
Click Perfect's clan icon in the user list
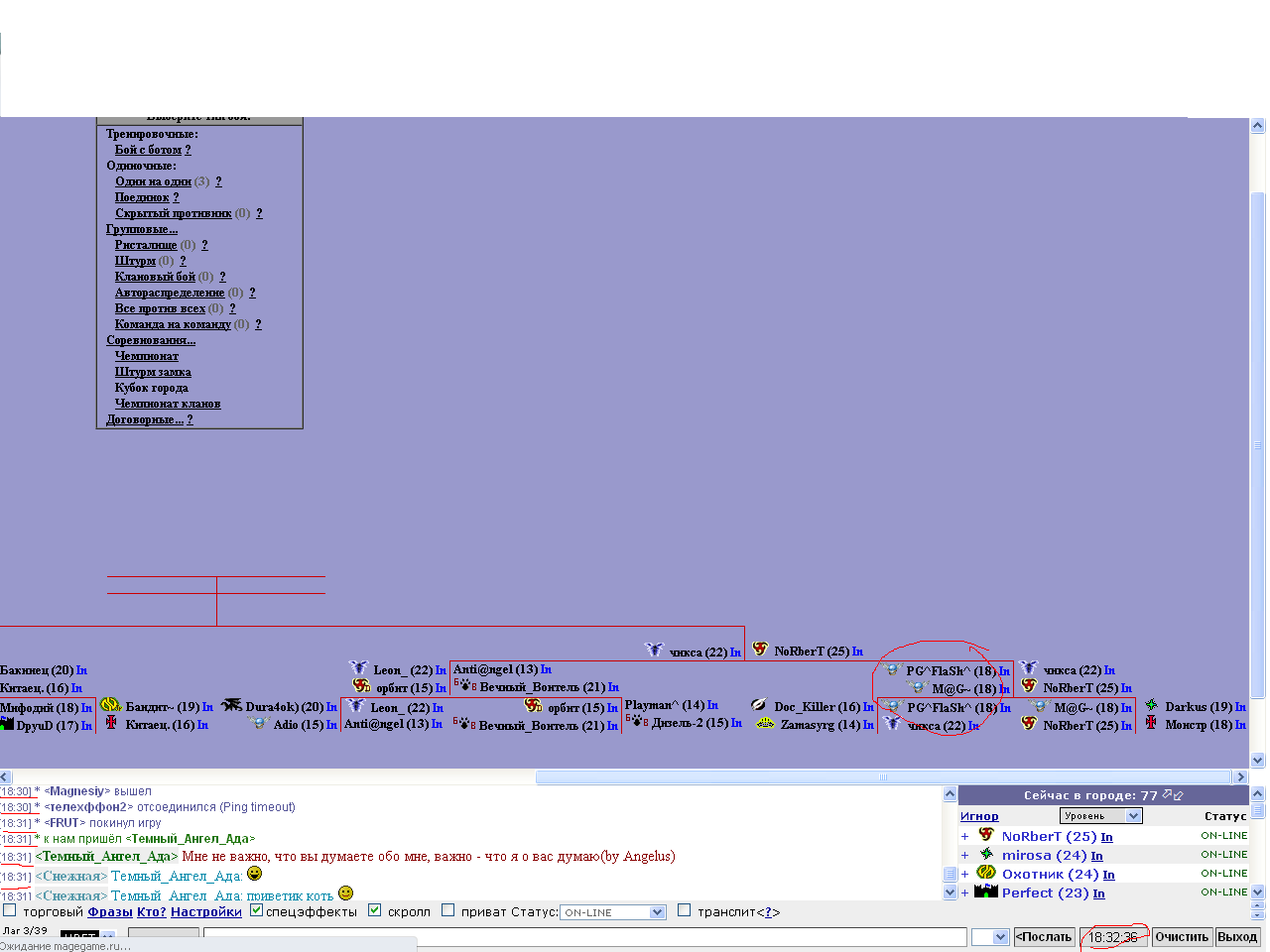[x=986, y=892]
